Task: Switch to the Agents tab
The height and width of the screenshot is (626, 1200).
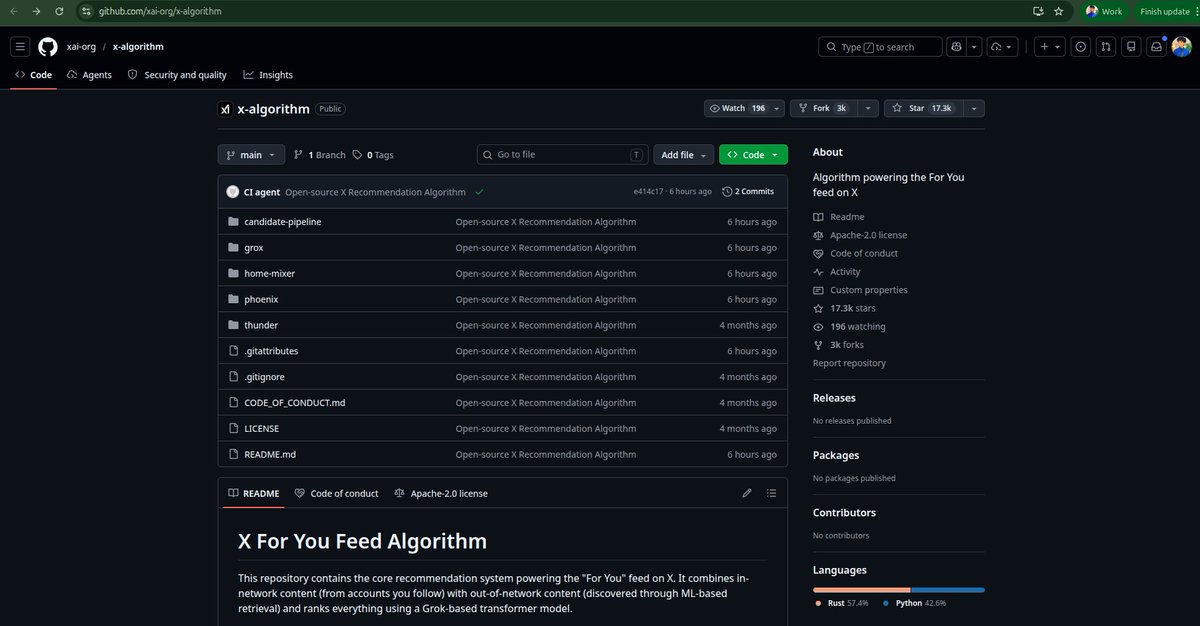Action: point(89,75)
